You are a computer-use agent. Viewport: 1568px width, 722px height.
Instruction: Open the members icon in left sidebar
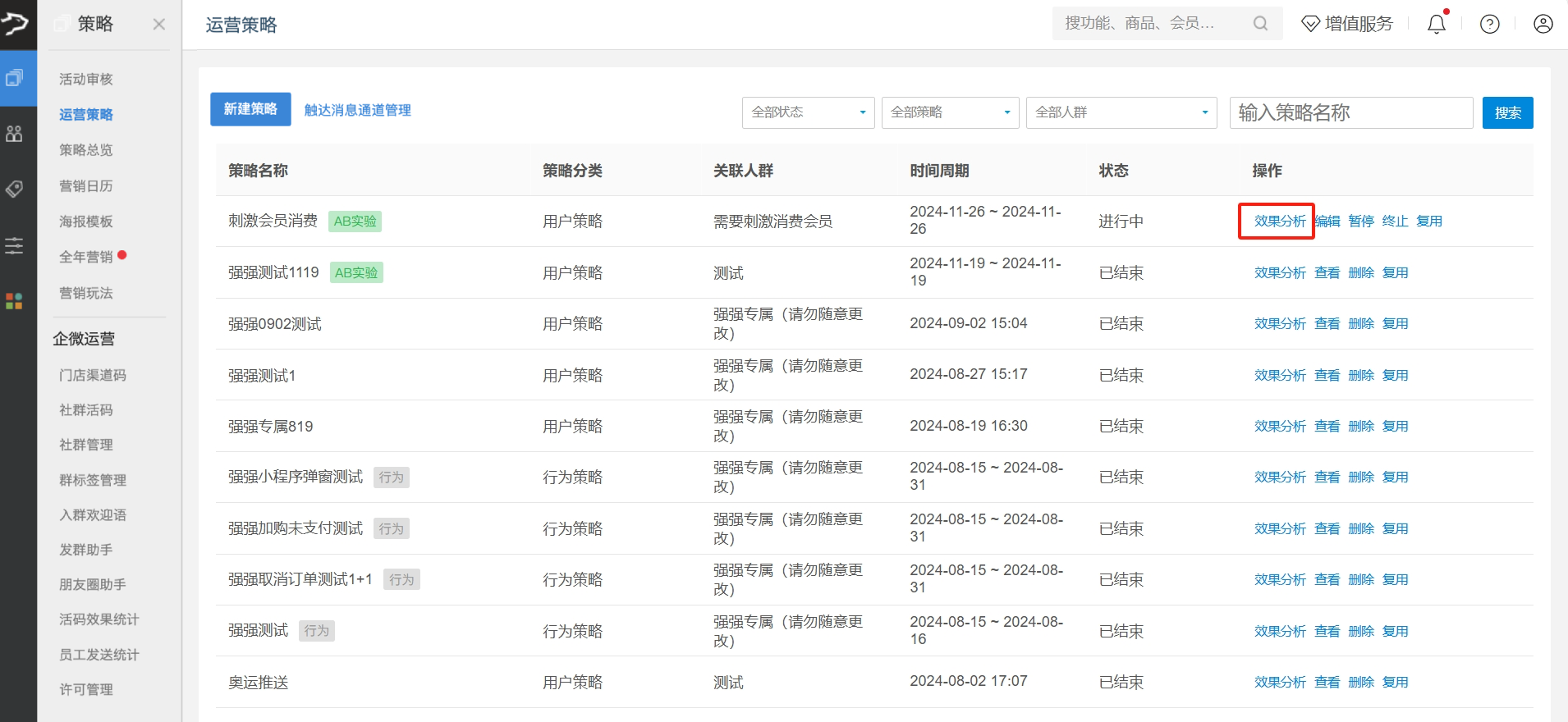[15, 134]
